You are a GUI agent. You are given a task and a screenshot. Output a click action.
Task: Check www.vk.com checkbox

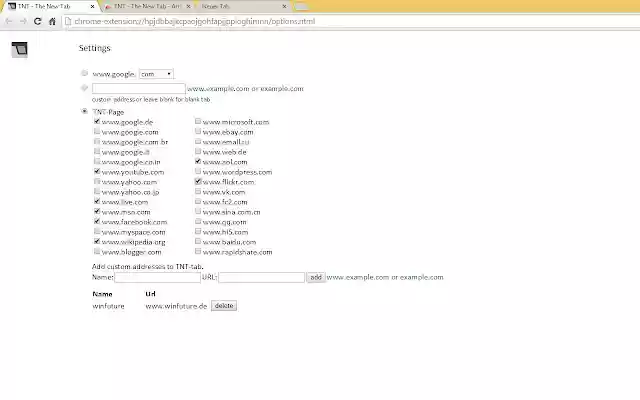click(x=198, y=191)
